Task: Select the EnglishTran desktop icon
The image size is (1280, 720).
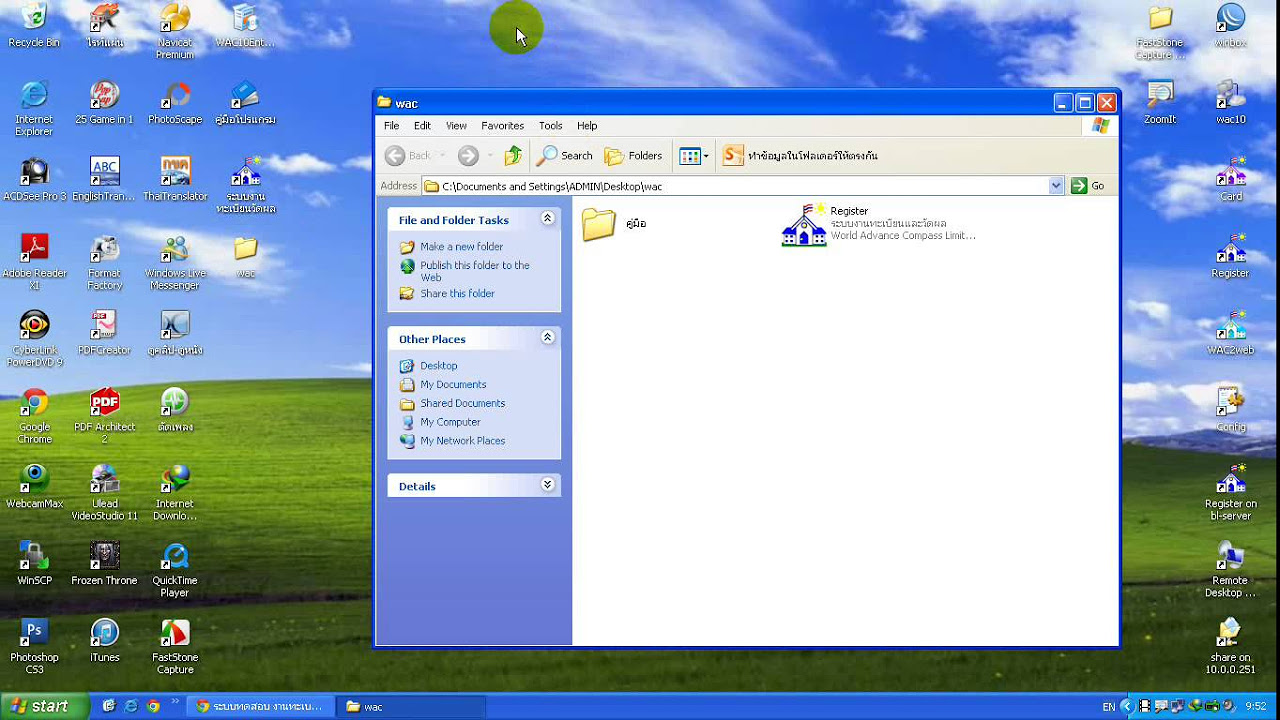Action: coord(104,179)
